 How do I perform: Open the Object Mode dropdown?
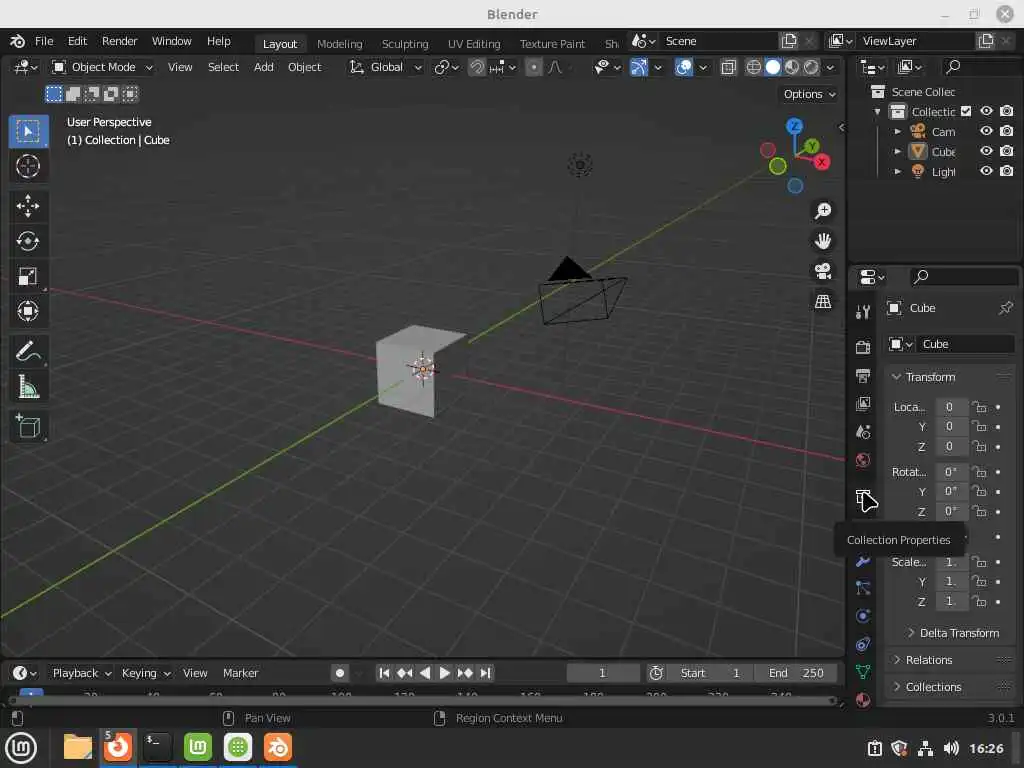point(103,67)
